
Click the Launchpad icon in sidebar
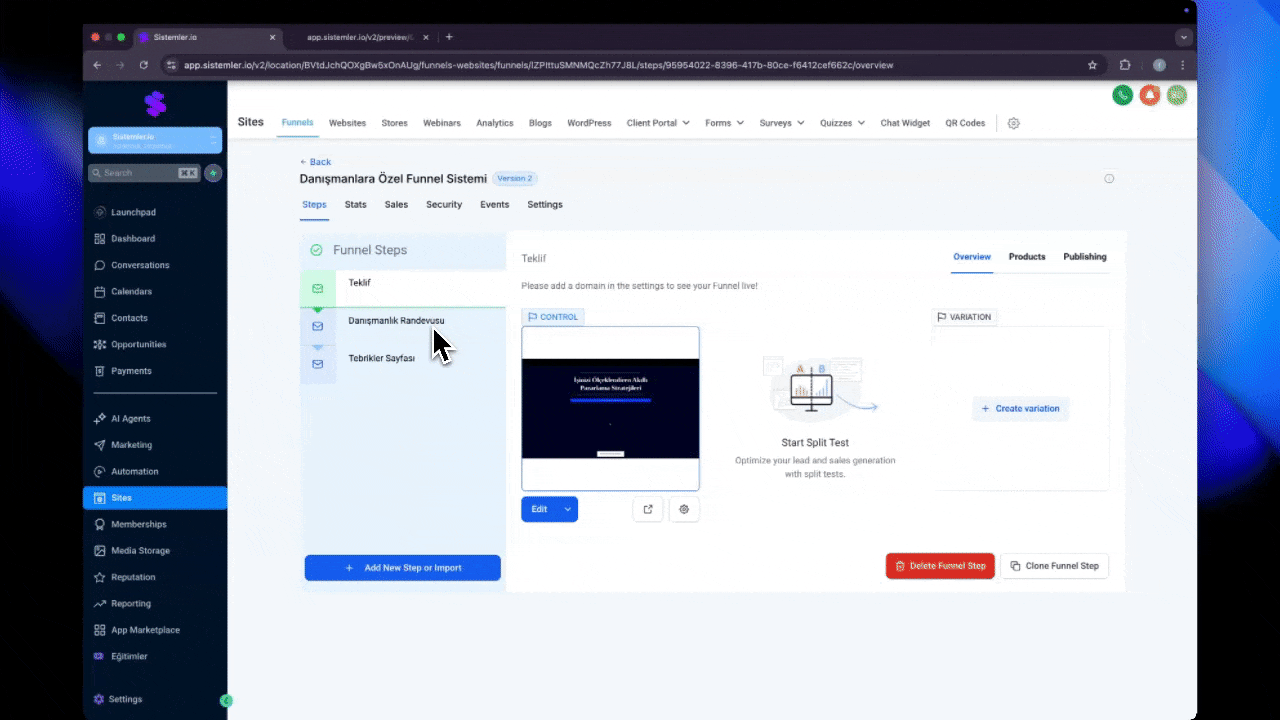pyautogui.click(x=100, y=212)
